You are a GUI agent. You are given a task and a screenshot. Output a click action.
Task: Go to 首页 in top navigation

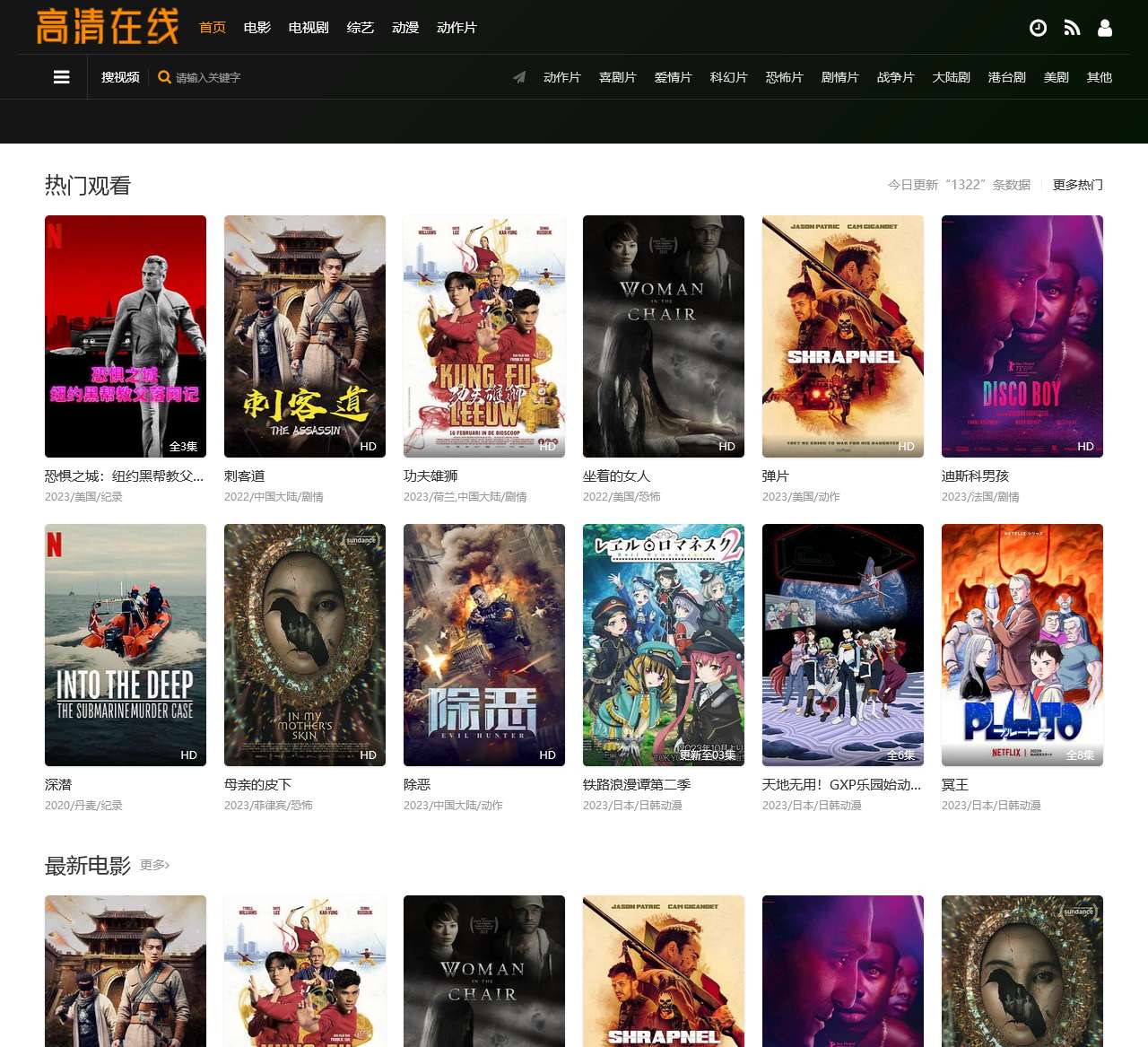213,28
